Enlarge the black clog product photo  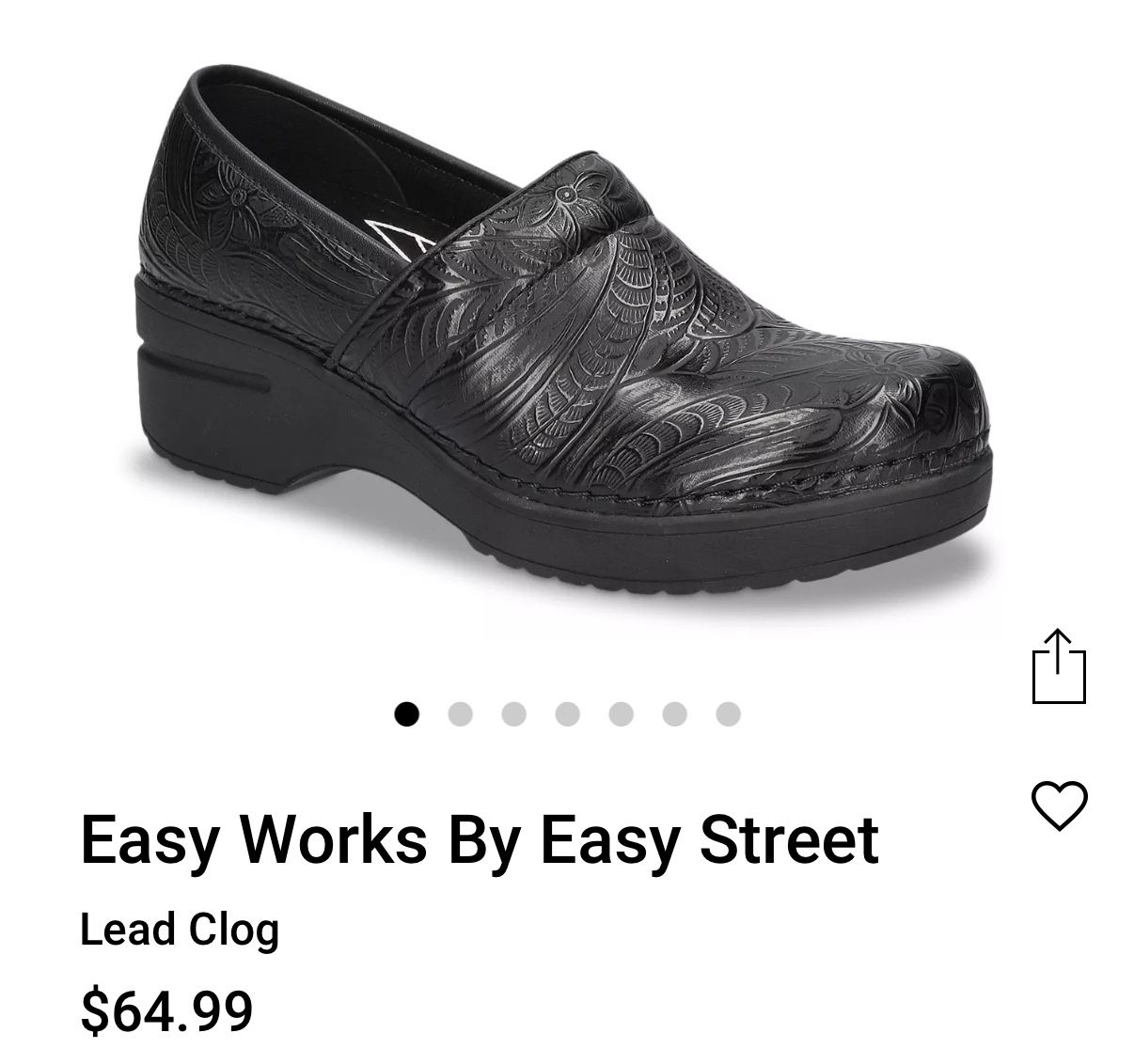tap(564, 338)
